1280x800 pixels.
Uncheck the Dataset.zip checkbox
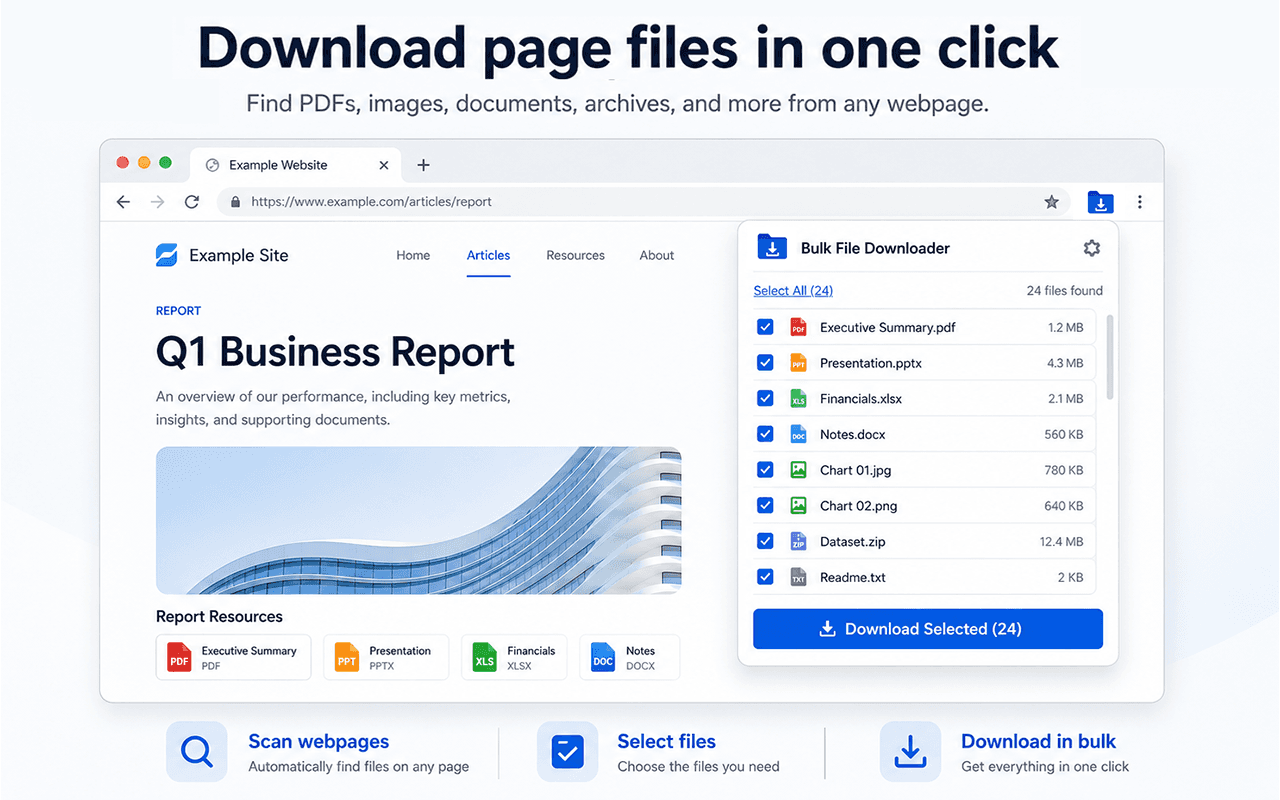click(x=765, y=541)
